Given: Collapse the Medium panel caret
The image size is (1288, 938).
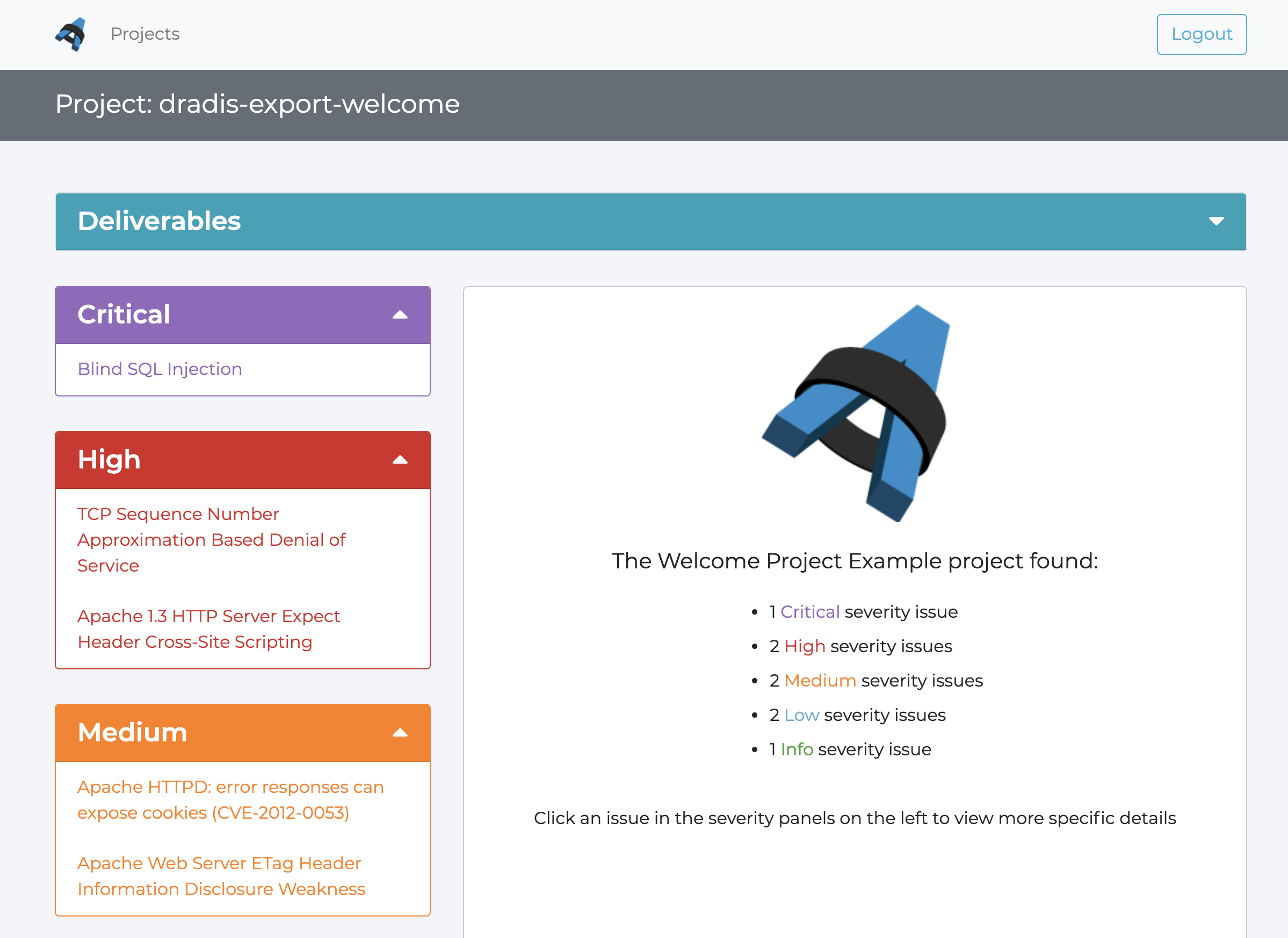Looking at the screenshot, I should point(400,732).
